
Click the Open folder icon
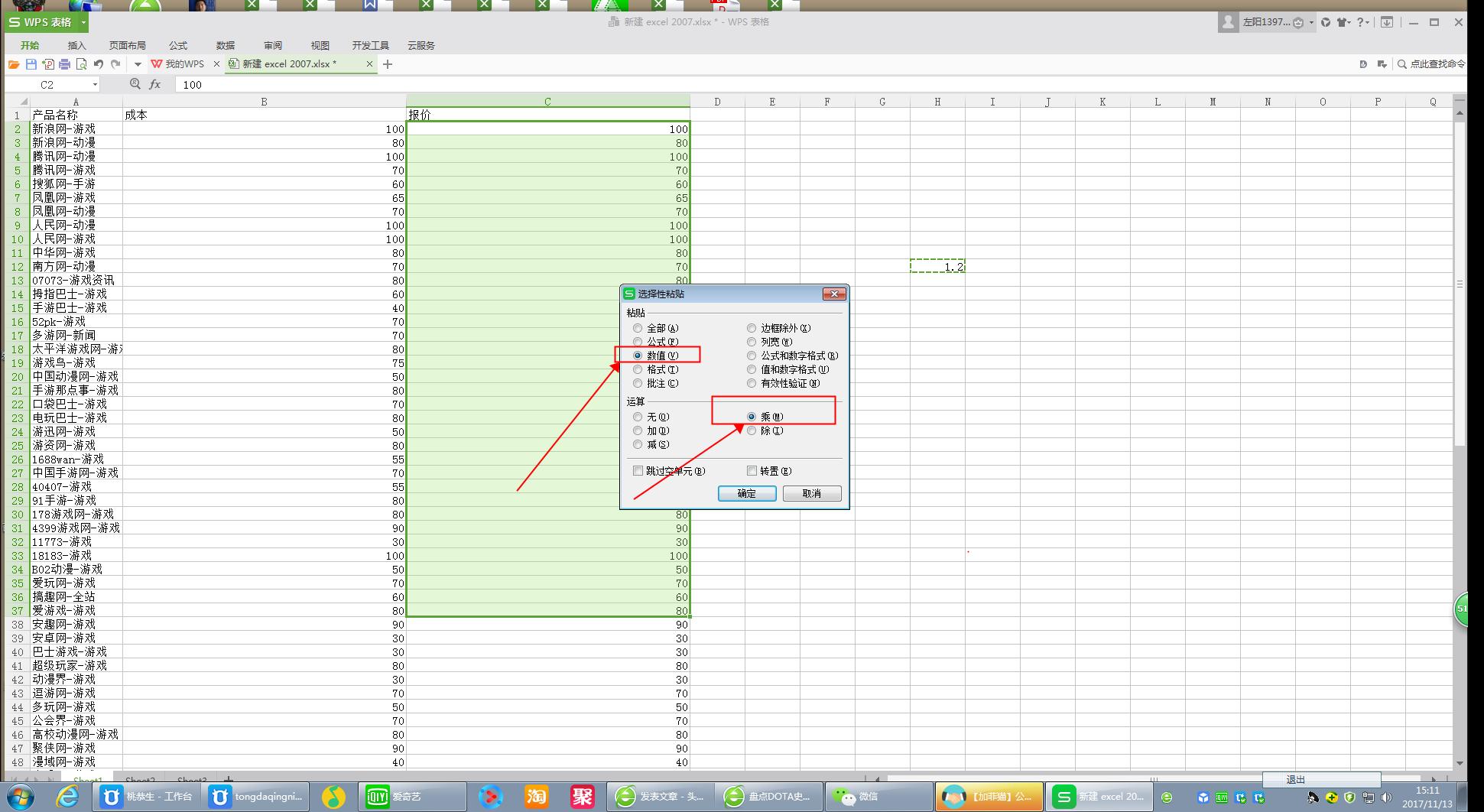point(14,64)
